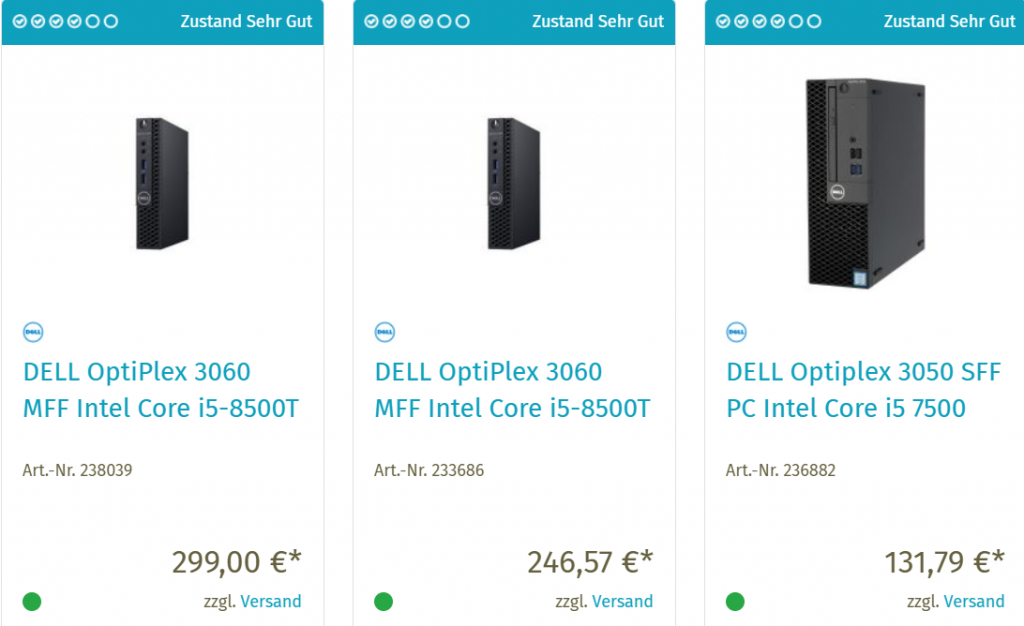1024x626 pixels.
Task: Click the Versand link under 131,79 €
Action: (x=974, y=601)
